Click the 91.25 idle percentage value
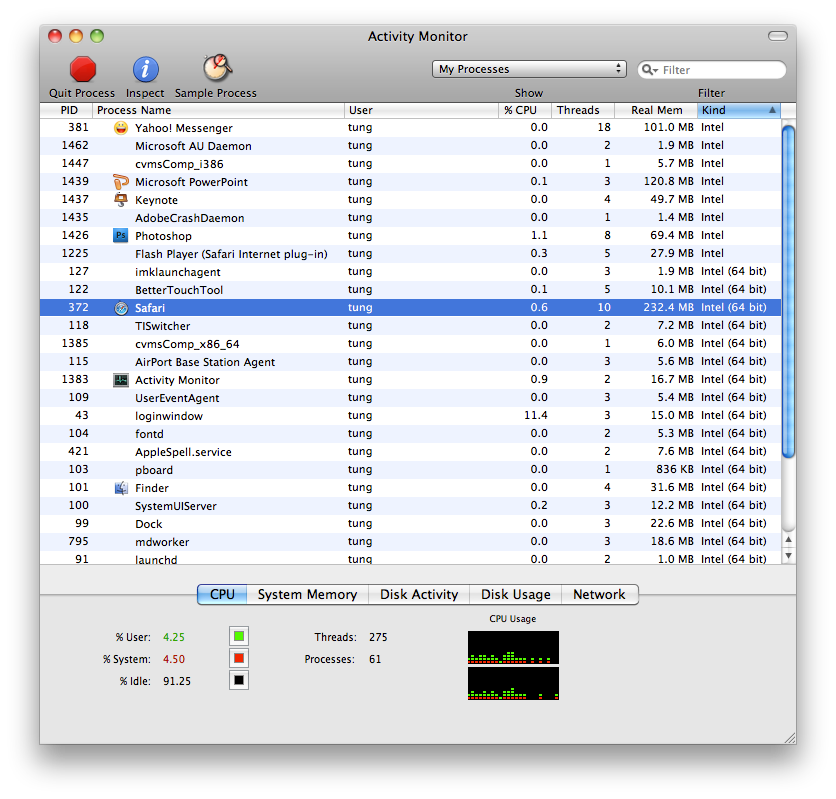Image resolution: width=836 pixels, height=799 pixels. pyautogui.click(x=177, y=681)
